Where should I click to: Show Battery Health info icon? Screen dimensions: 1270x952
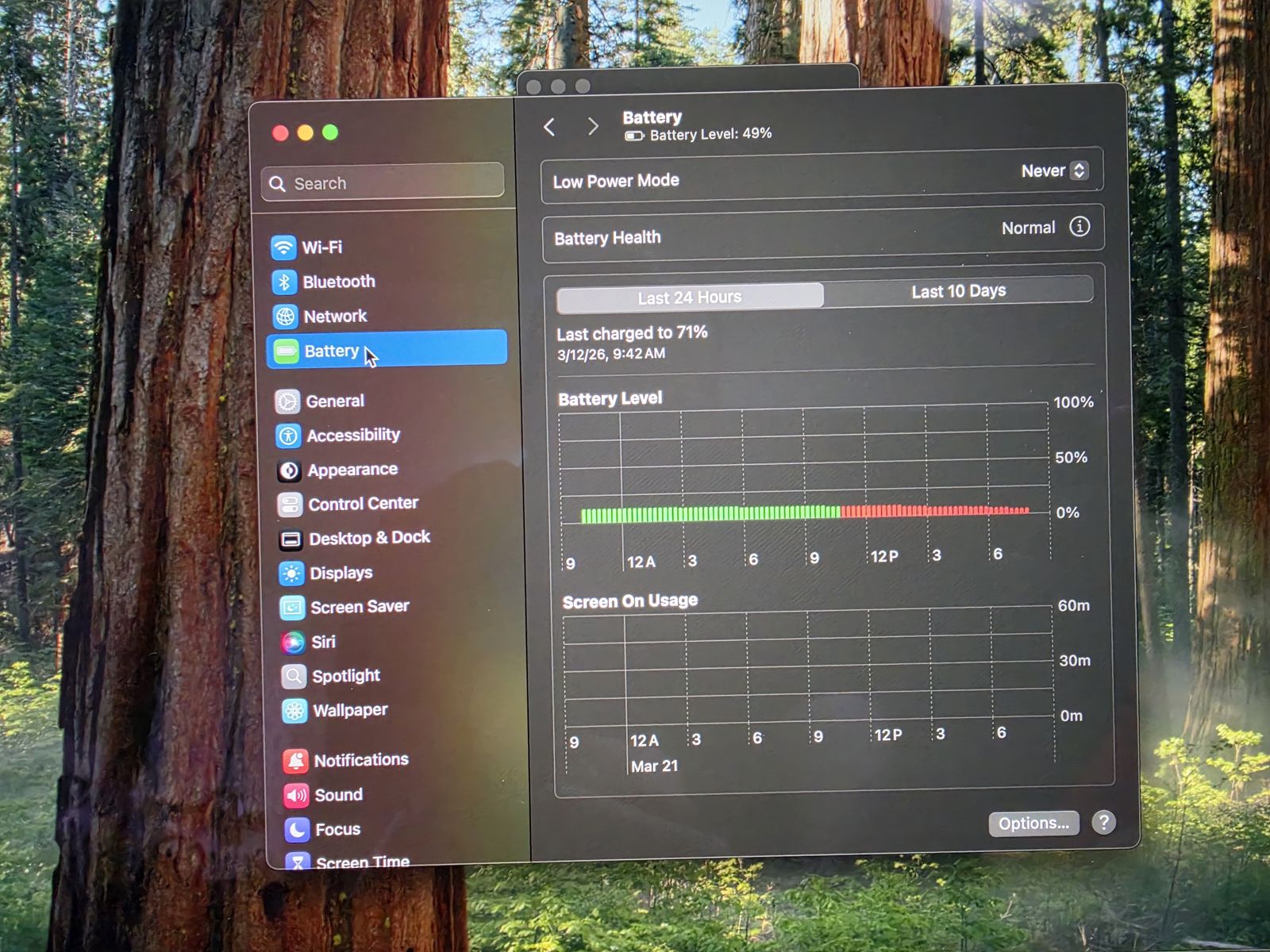pos(1079,227)
